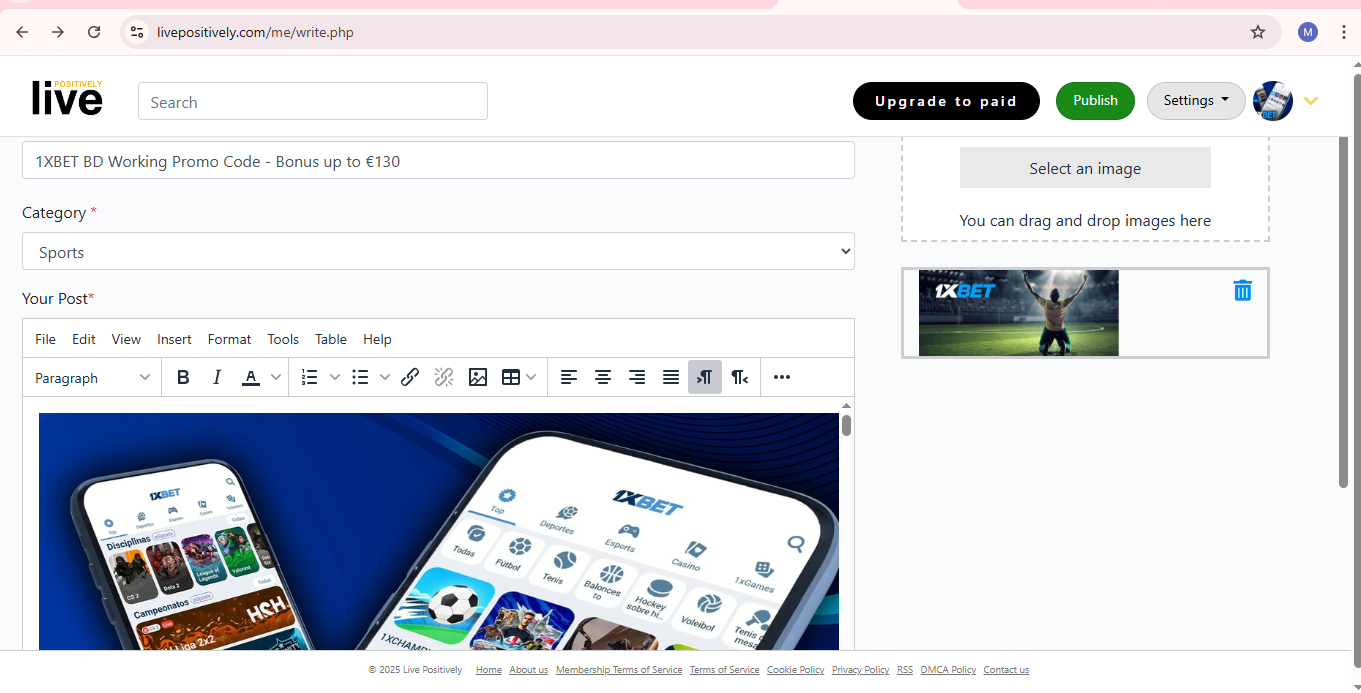
Task: Open the DMCA Policy footer link
Action: [948, 670]
